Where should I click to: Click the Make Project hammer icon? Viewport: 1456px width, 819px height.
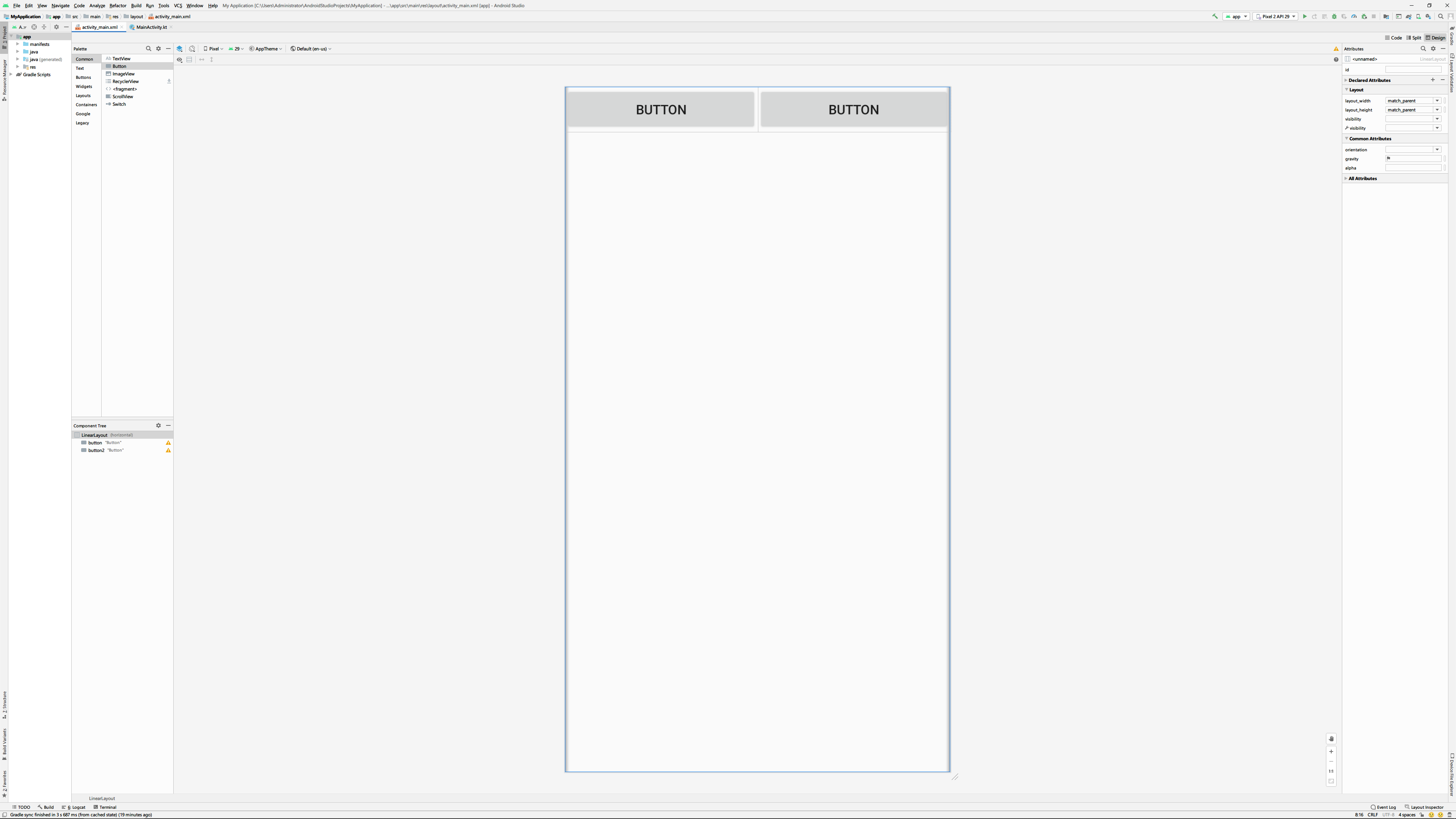click(x=1214, y=16)
